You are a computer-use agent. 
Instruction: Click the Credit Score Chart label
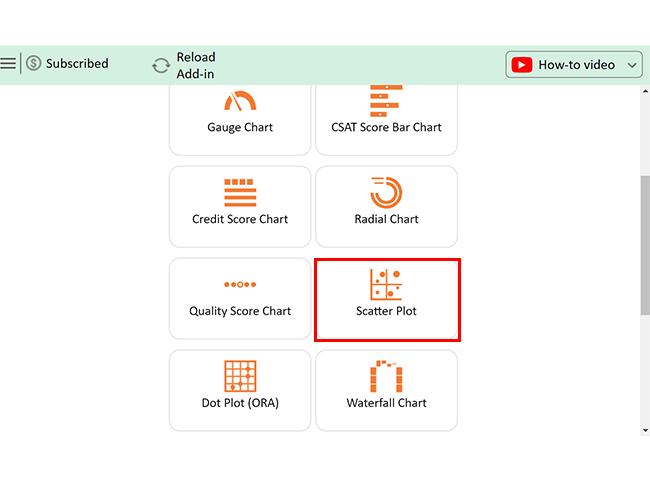(x=240, y=219)
